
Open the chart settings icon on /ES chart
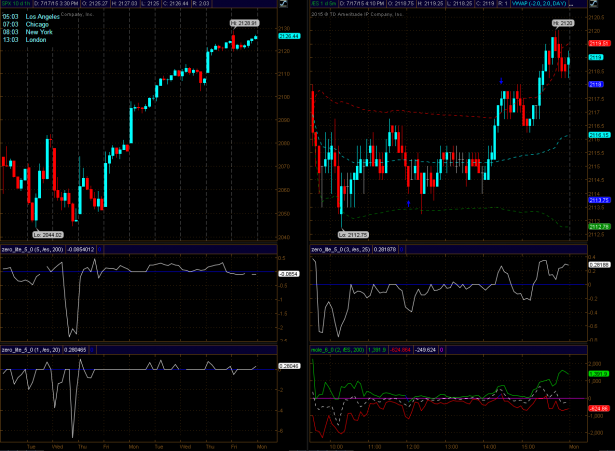tap(593, 4)
